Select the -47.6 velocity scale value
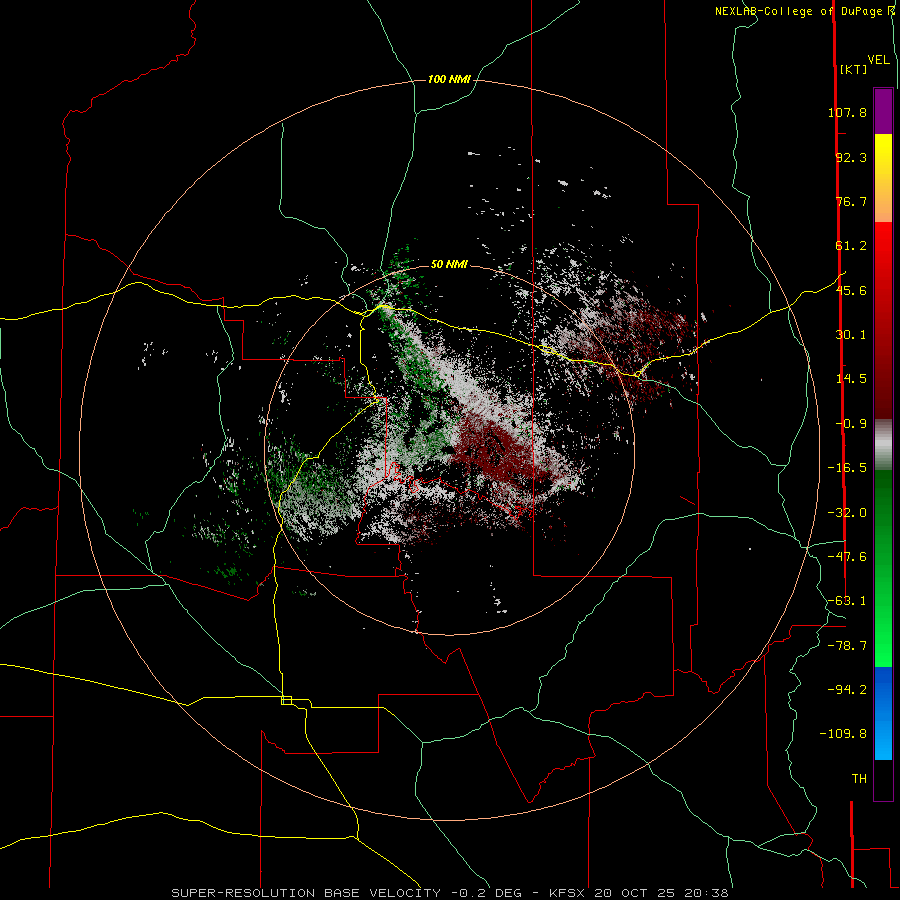This screenshot has height=900, width=900. (x=847, y=557)
